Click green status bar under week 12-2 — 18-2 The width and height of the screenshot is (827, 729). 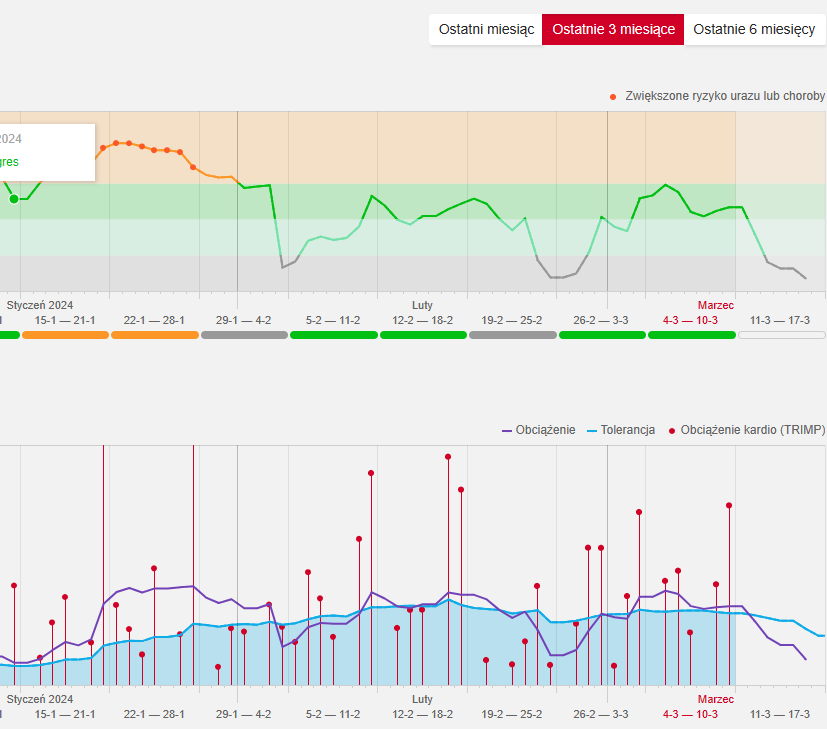(x=423, y=335)
